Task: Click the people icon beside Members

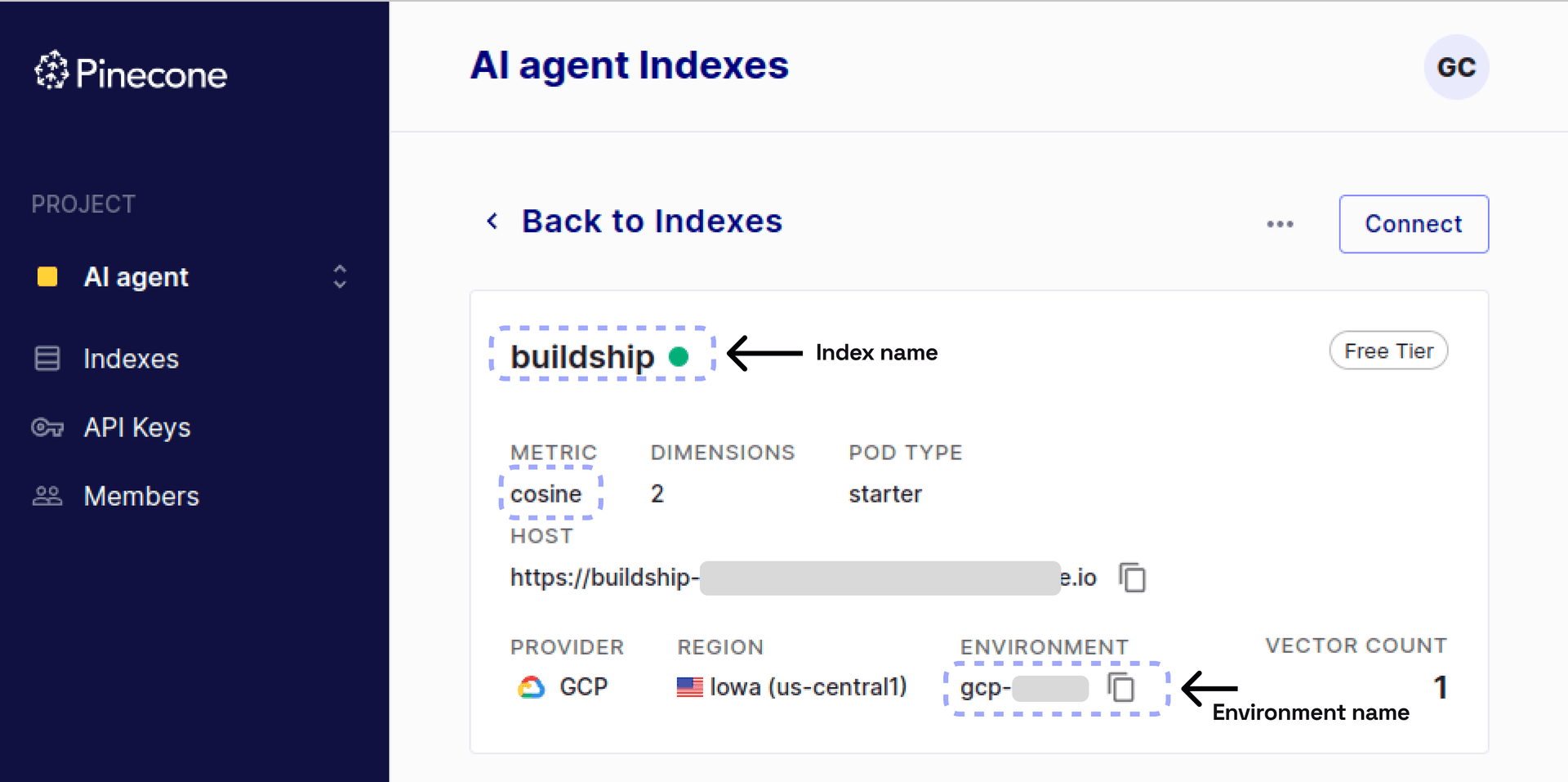Action: point(47,495)
